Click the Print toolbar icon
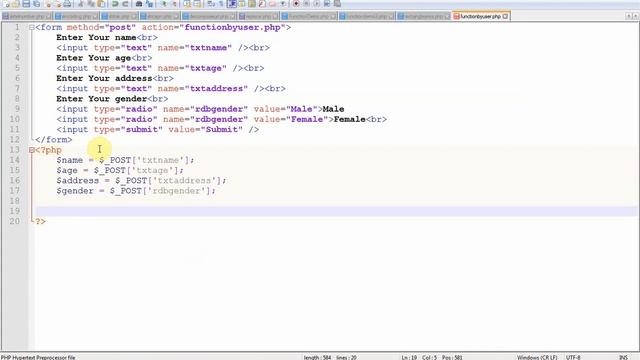The height and width of the screenshot is (360, 640). 67,4
